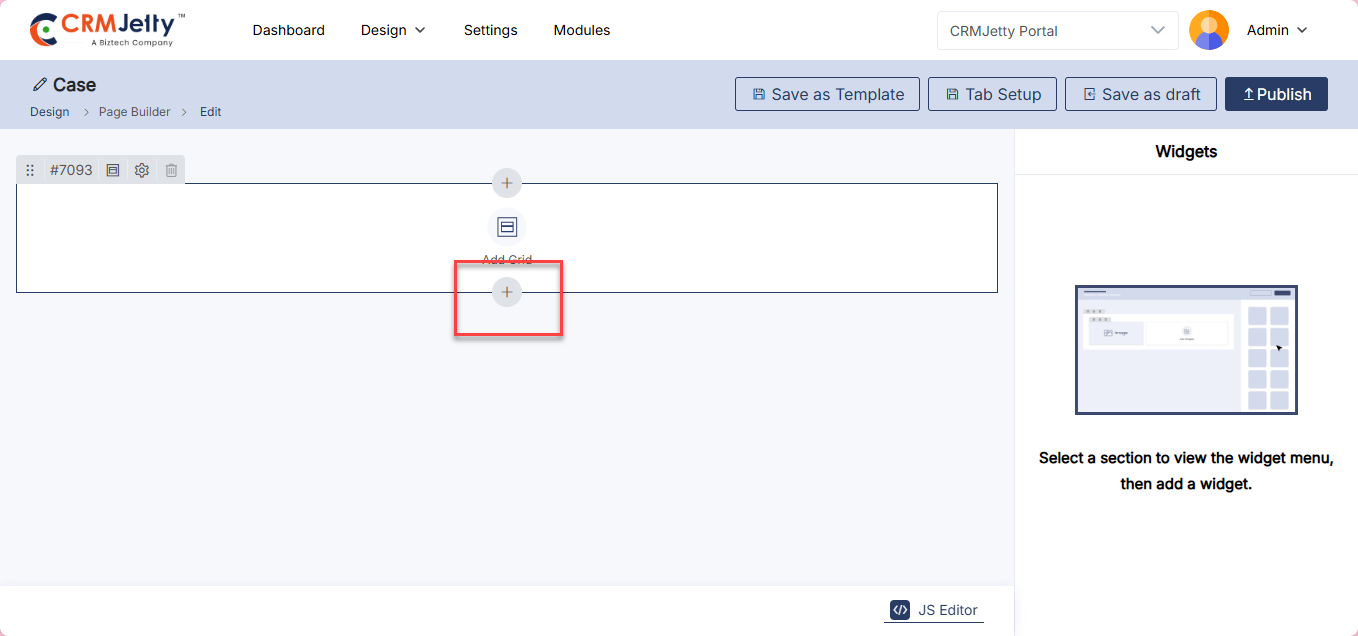Navigate to Modules in the top menu
The width and height of the screenshot is (1358, 636).
[x=581, y=30]
